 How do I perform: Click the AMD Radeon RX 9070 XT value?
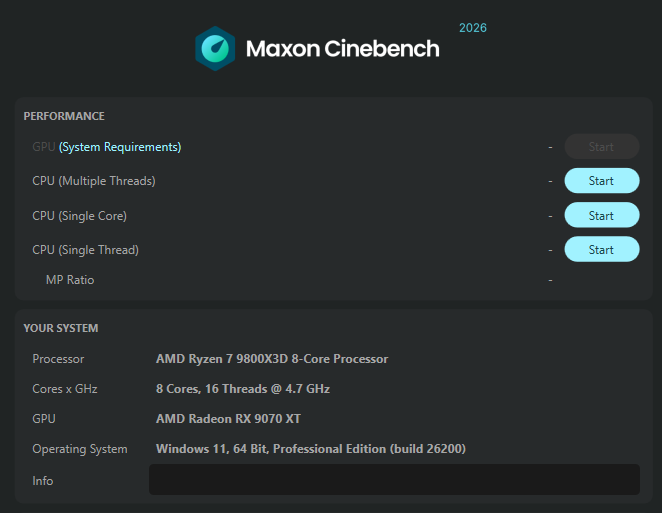pos(228,419)
